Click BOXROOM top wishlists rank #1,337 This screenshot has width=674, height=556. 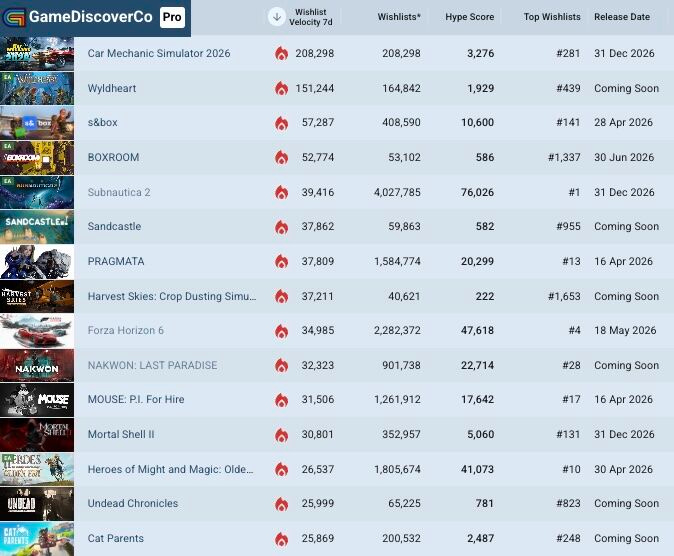564,157
